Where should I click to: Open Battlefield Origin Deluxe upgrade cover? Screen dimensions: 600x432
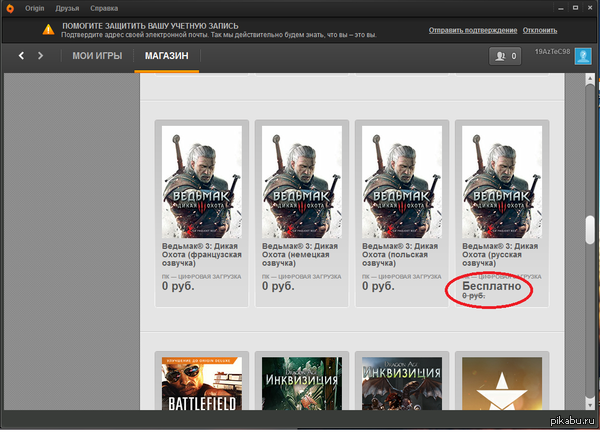202,383
